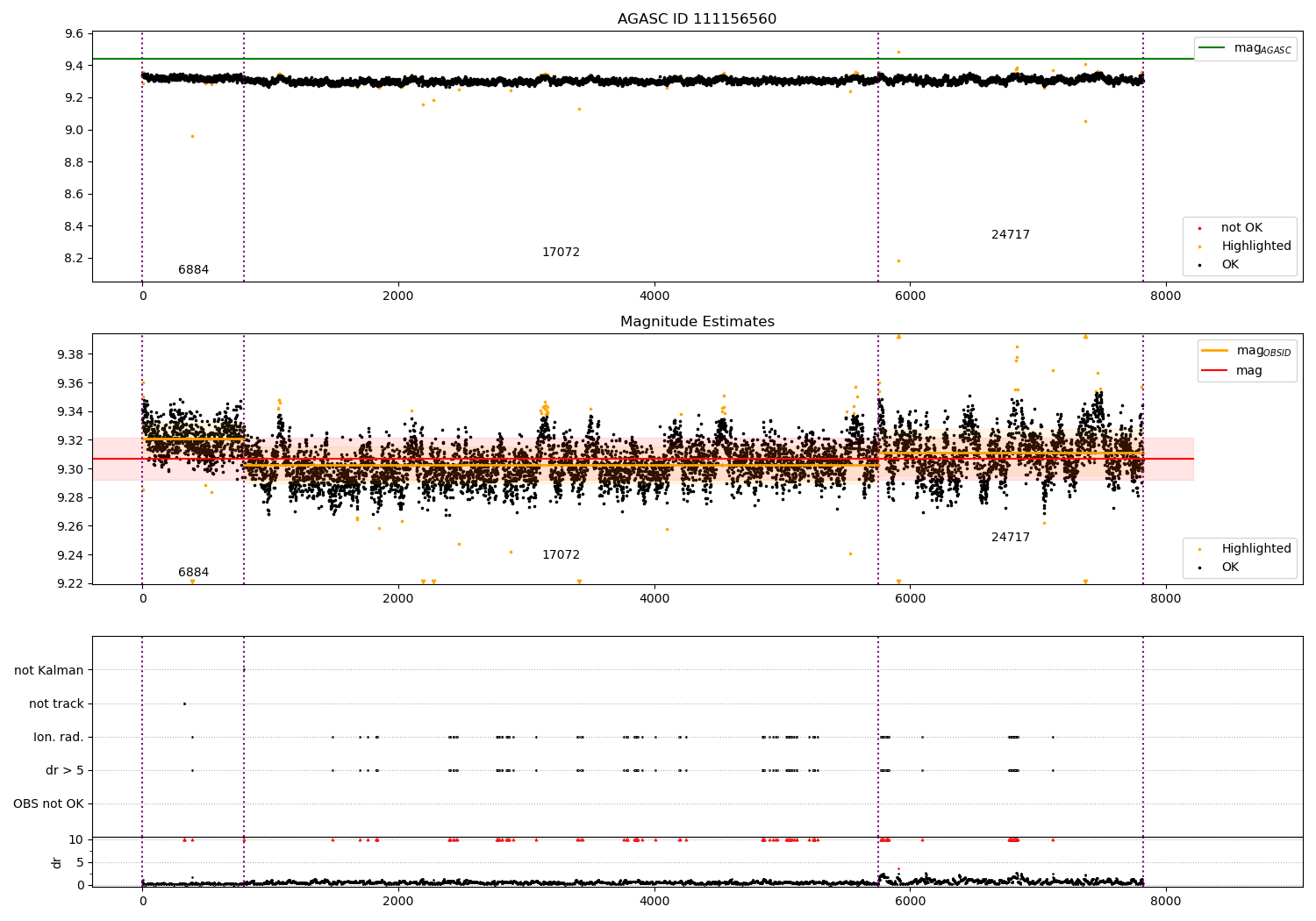Click the 'dr > 5' row label
This screenshot has height=921, width=1316.
coord(65,771)
